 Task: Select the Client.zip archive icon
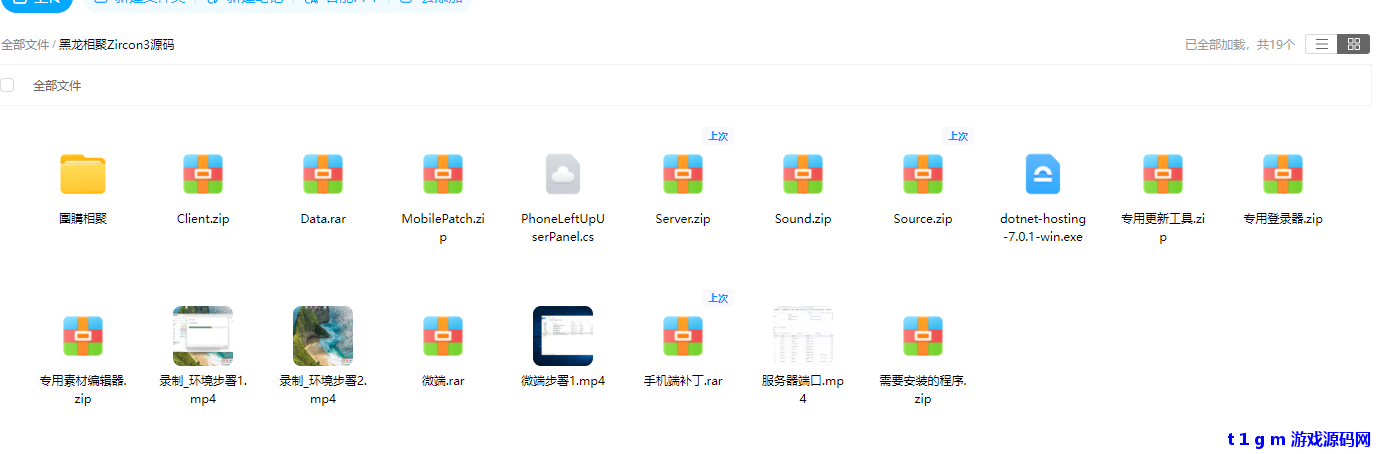pos(203,174)
